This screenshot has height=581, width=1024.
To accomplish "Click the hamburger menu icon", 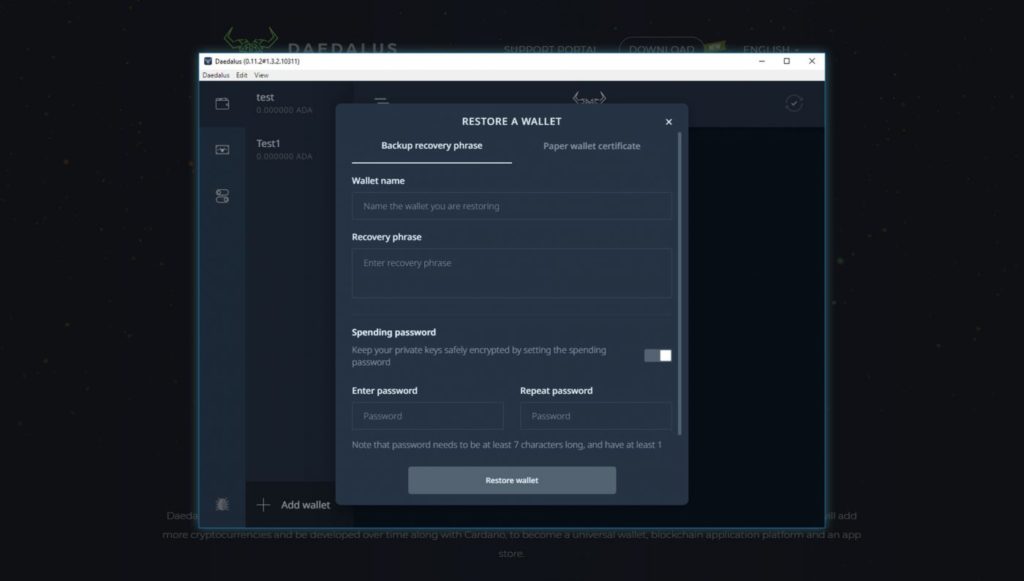I will point(381,101).
